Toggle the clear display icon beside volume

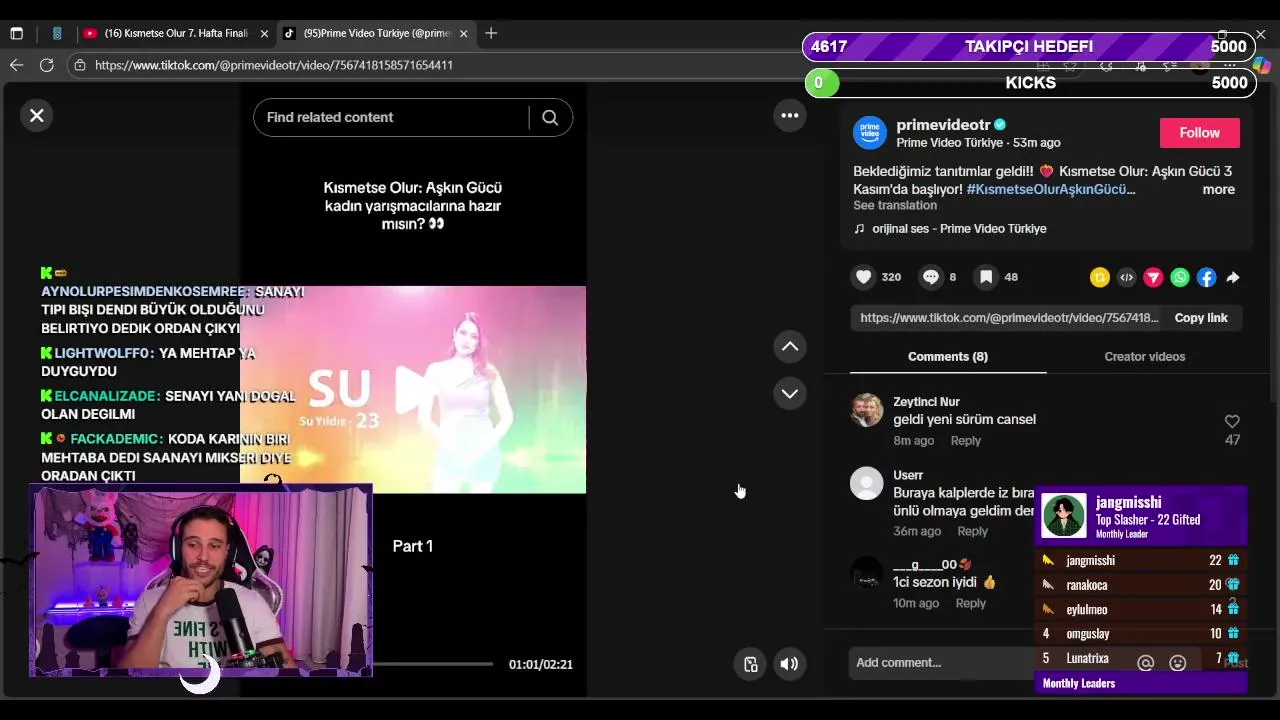point(751,664)
